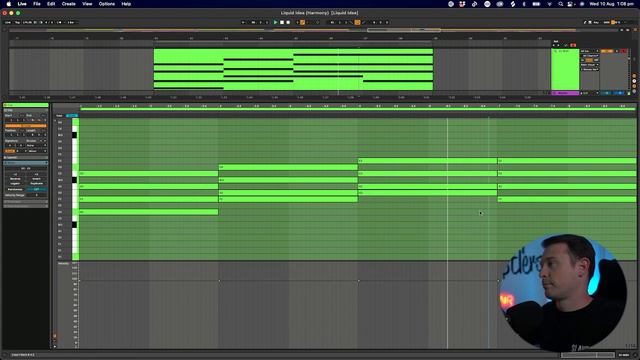Screen dimensions: 640x360
Task: Click the Arrangement Record button
Action: coord(288,22)
